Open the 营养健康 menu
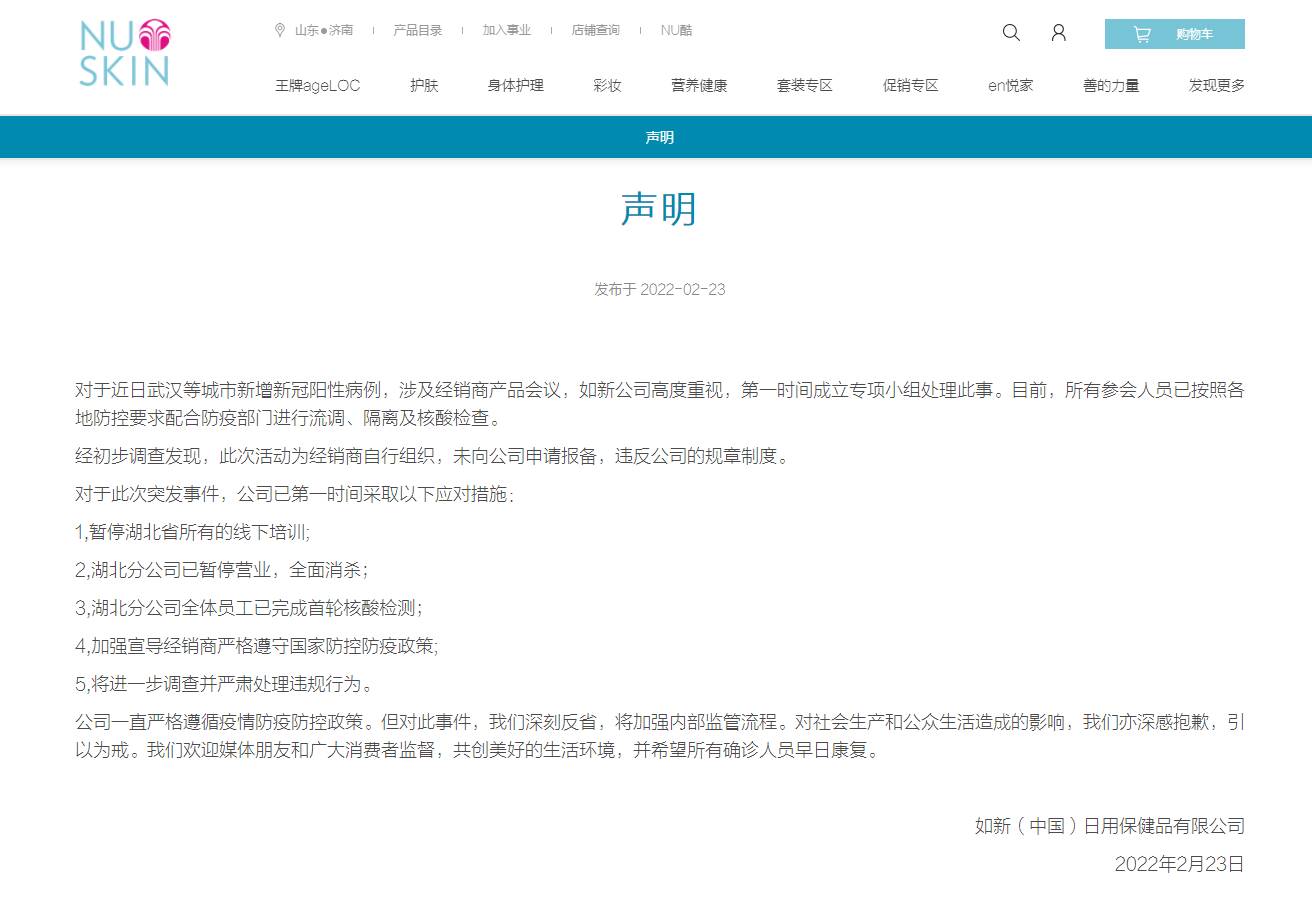The height and width of the screenshot is (899, 1312). pyautogui.click(x=699, y=86)
